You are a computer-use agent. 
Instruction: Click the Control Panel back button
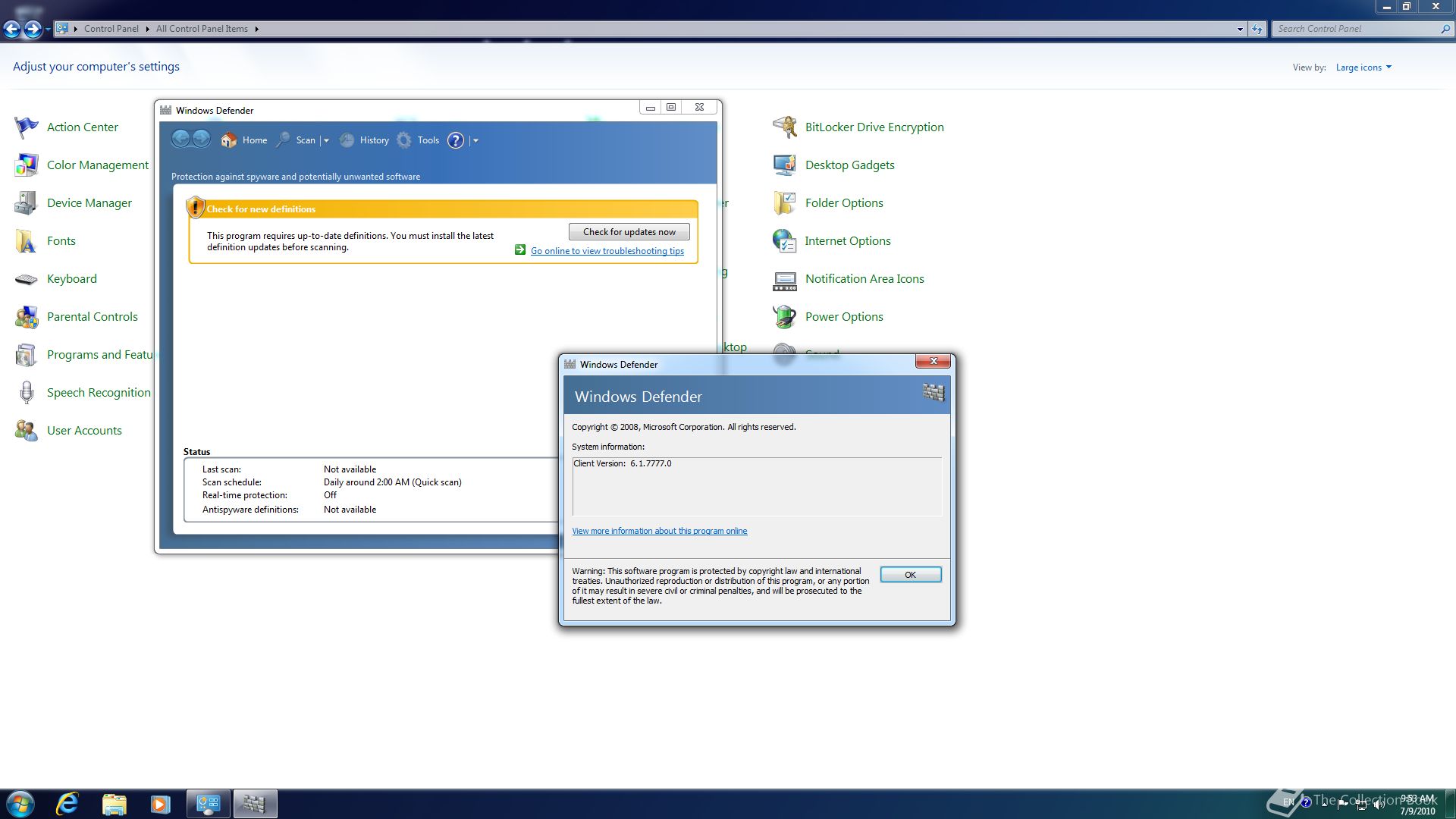11,29
